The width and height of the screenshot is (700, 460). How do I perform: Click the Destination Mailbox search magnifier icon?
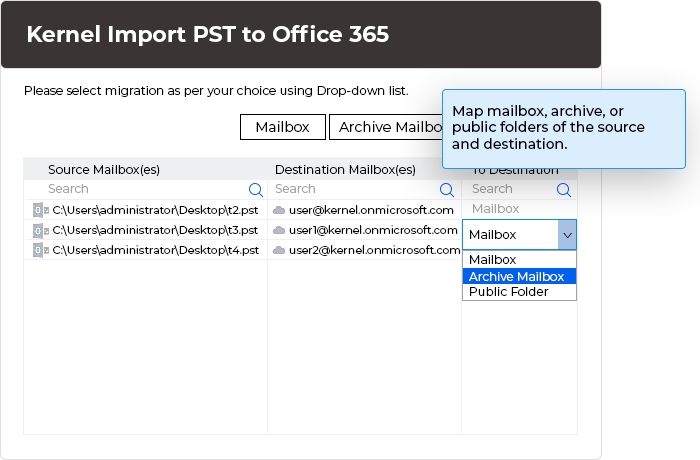point(447,190)
